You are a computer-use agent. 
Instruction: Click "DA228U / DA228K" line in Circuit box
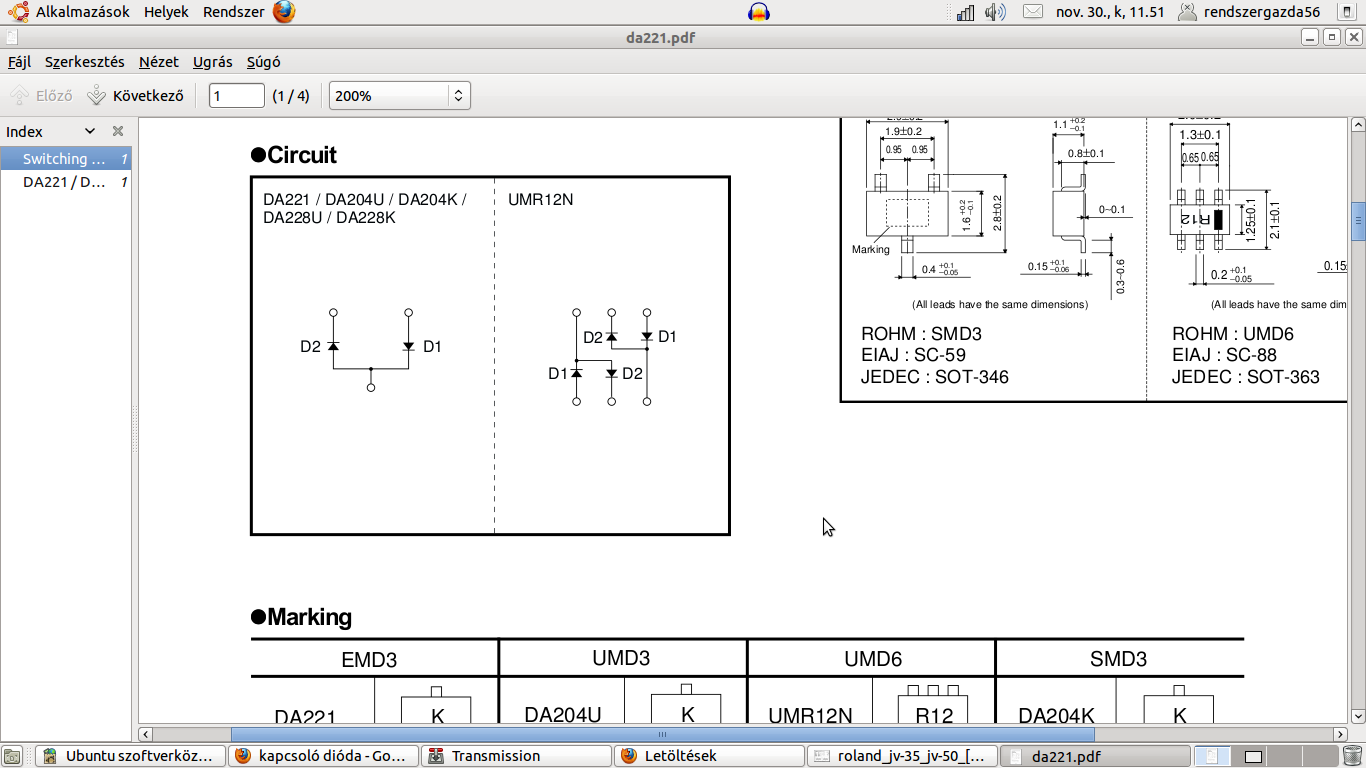click(x=330, y=217)
